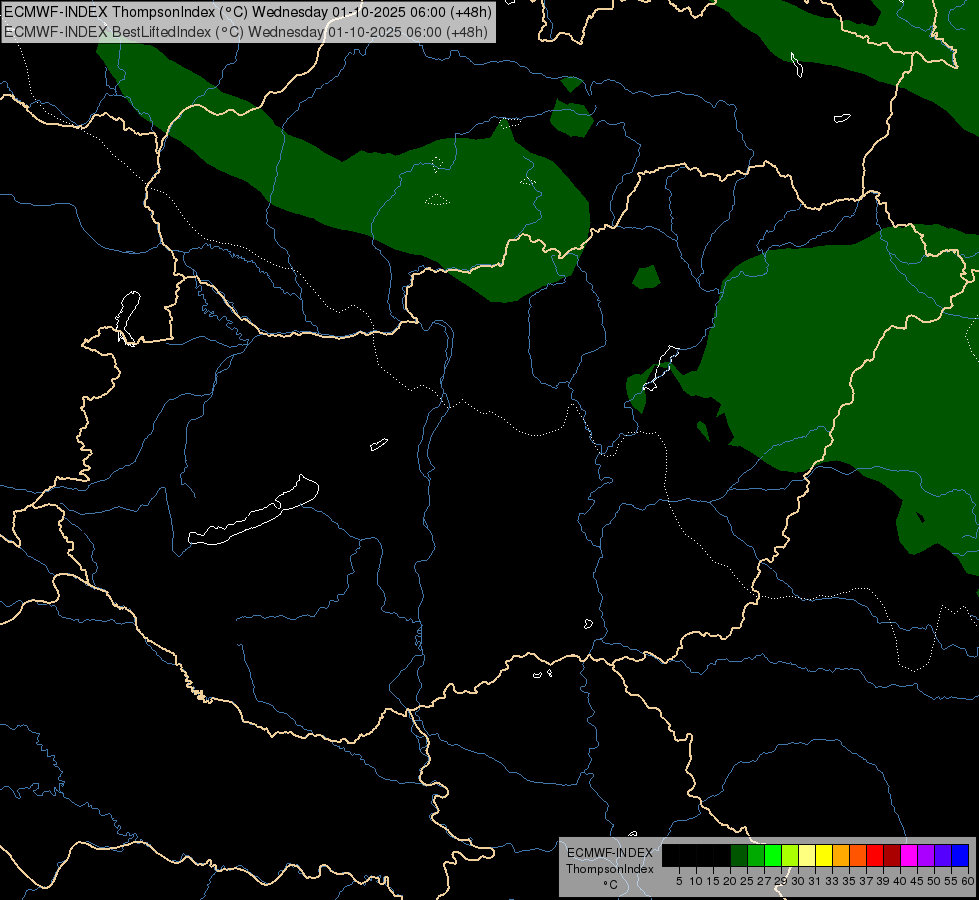Click the legend scale value "31"
Screen dimensions: 979x900
pyautogui.click(x=815, y=881)
